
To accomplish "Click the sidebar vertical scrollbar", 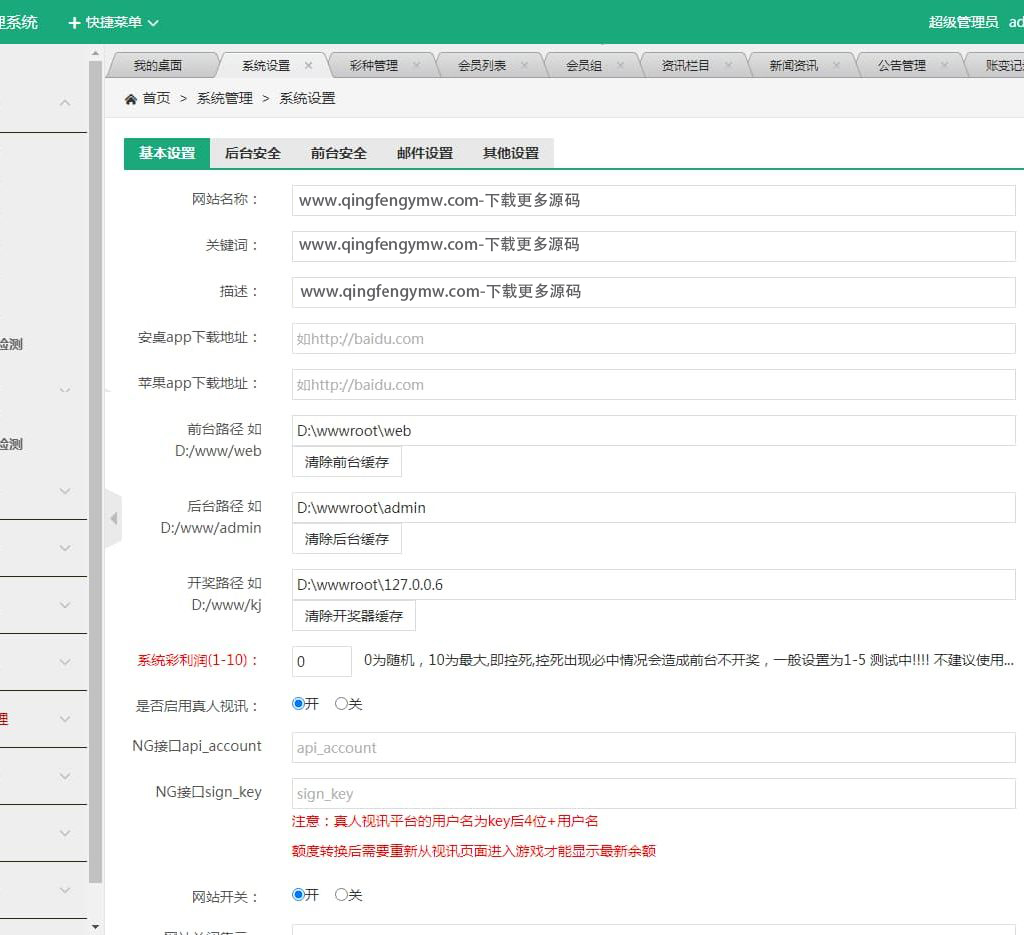I will click(95, 470).
